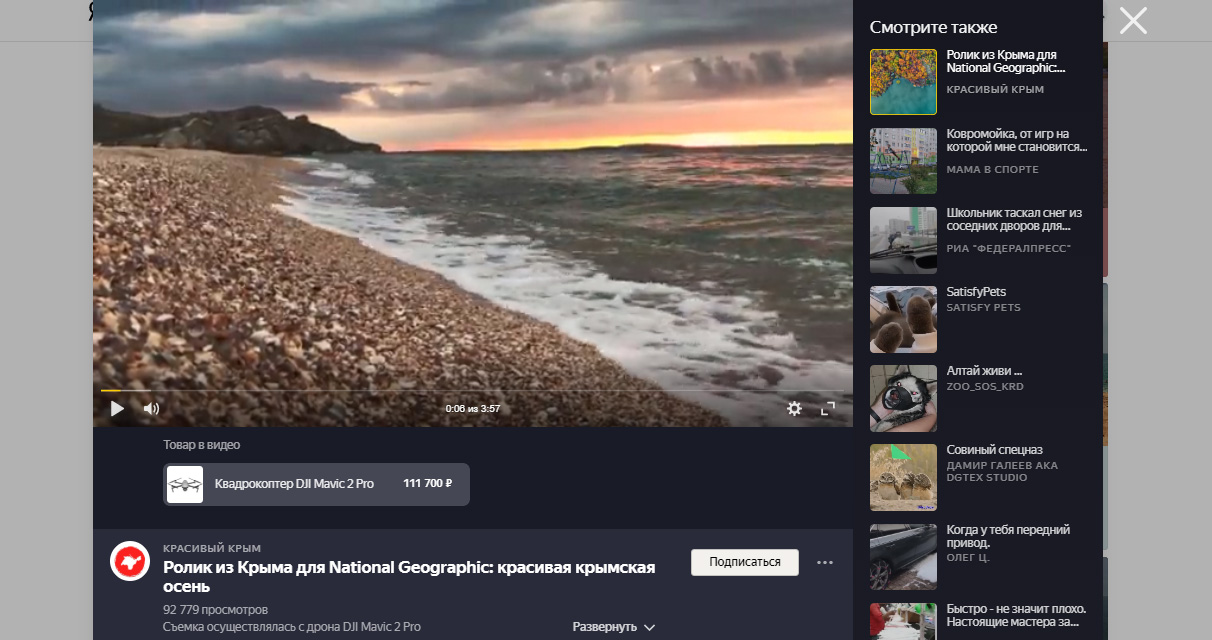
Task: Subscribe with the Подписаться button
Action: tap(745, 562)
